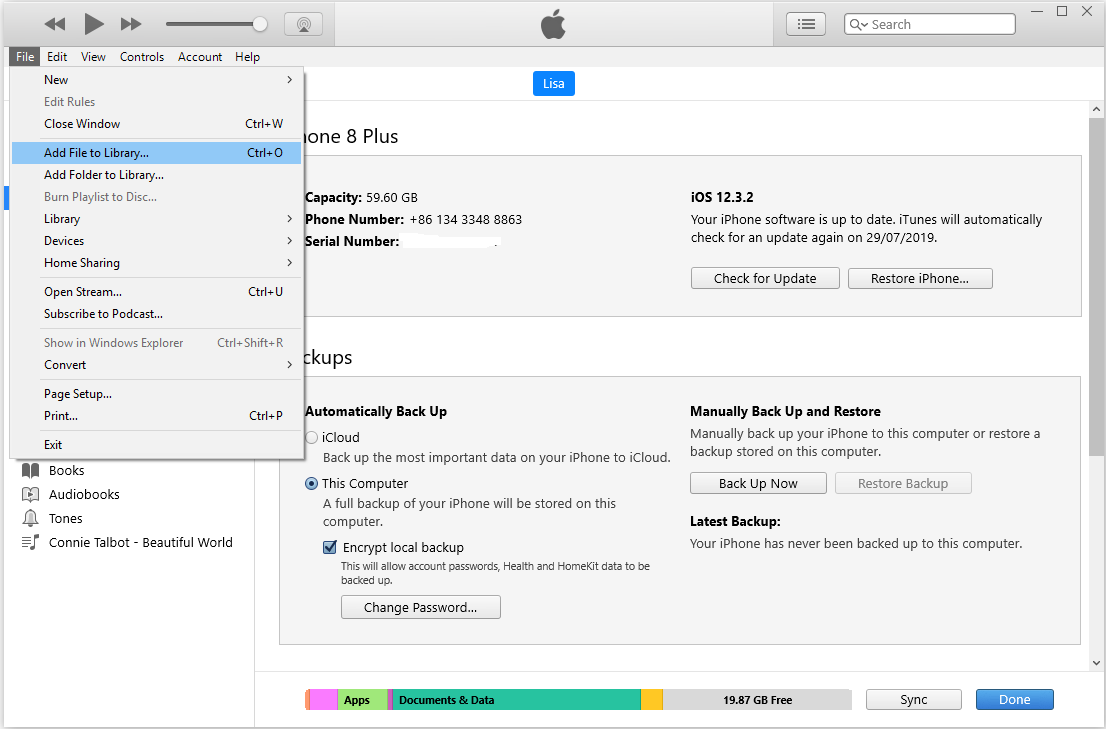Click the vertical scrollbar thumb

[1096, 288]
